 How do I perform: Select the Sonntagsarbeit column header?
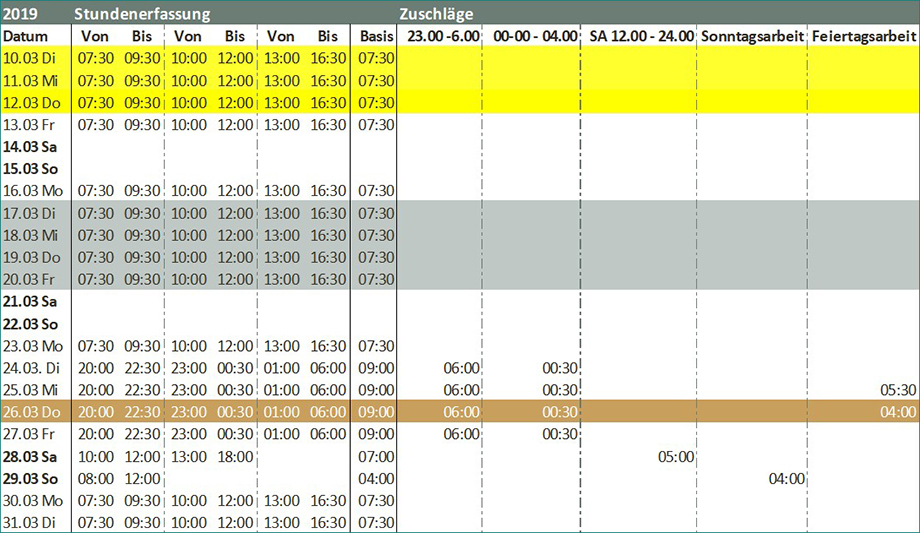point(752,36)
